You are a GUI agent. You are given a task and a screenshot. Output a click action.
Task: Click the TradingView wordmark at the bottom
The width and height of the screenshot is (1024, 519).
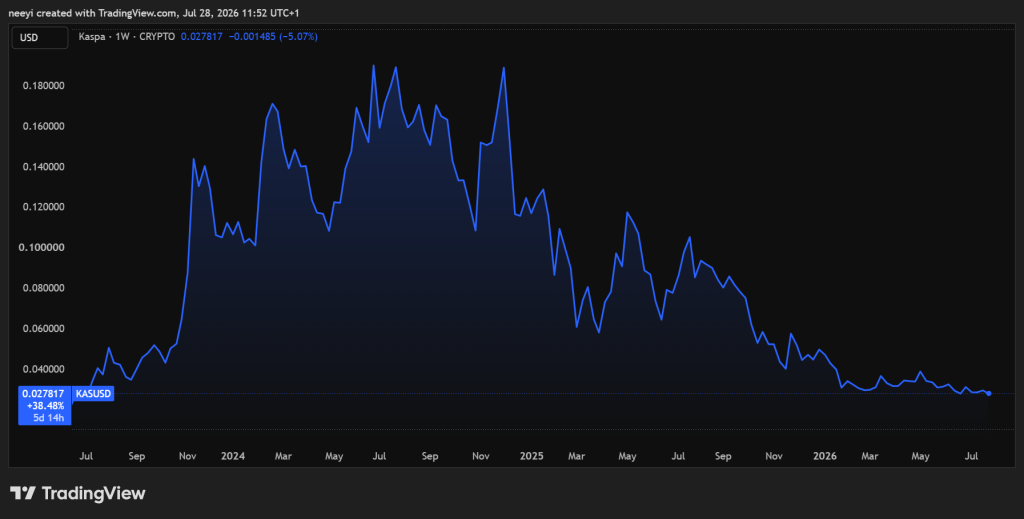tap(93, 494)
